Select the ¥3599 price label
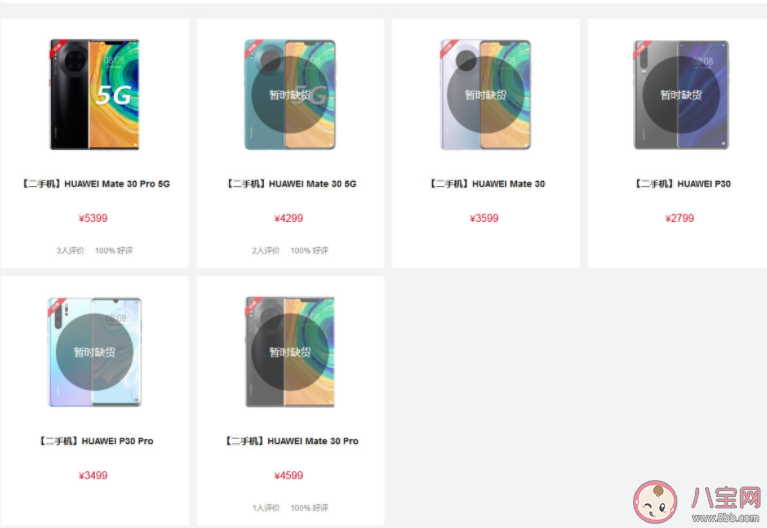 point(484,218)
